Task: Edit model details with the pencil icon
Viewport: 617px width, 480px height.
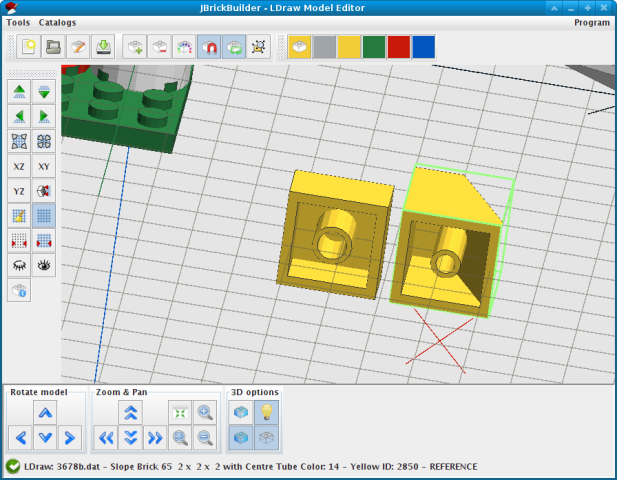Action: point(78,47)
